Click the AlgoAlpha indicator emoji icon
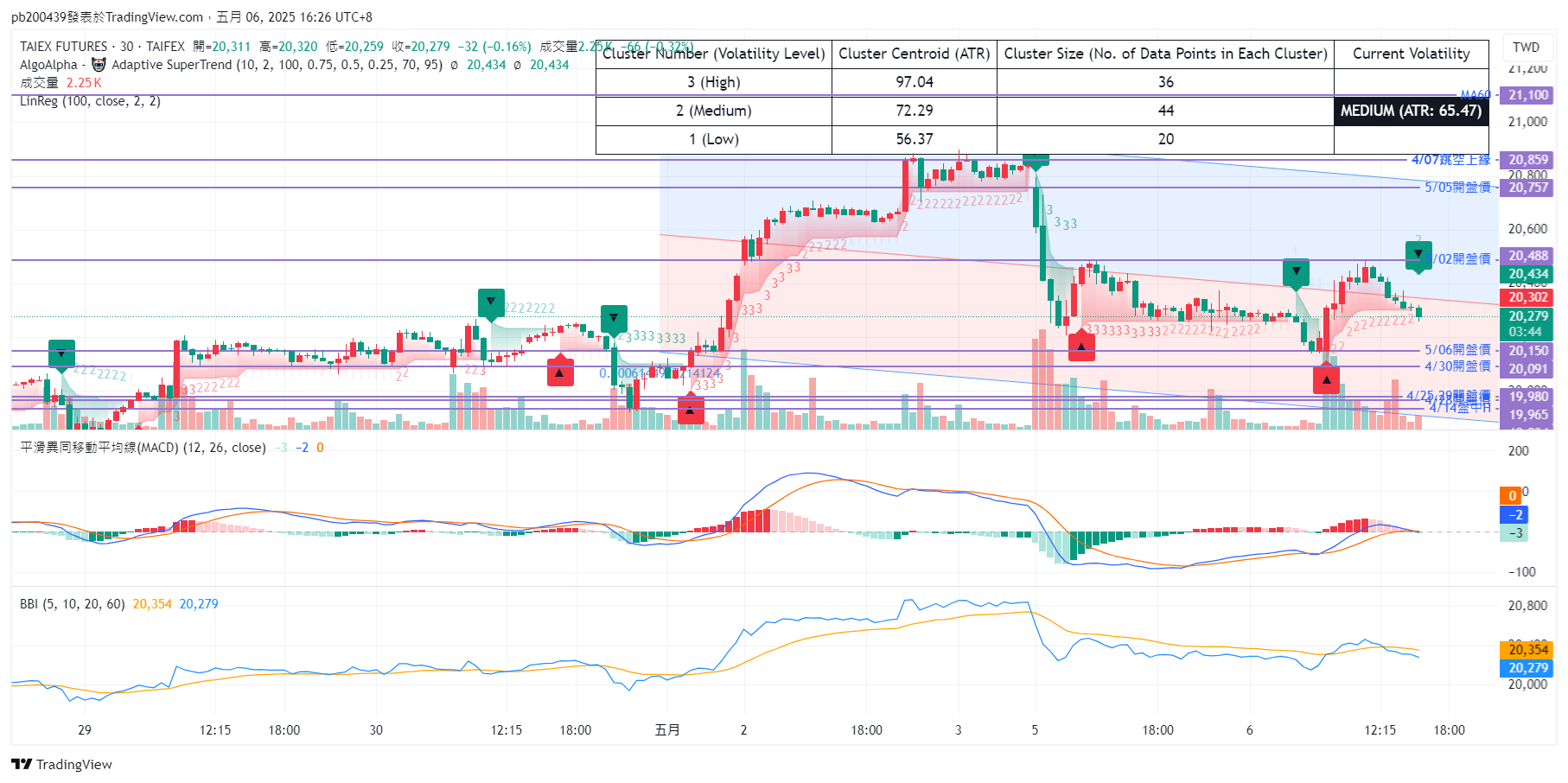 pyautogui.click(x=99, y=65)
